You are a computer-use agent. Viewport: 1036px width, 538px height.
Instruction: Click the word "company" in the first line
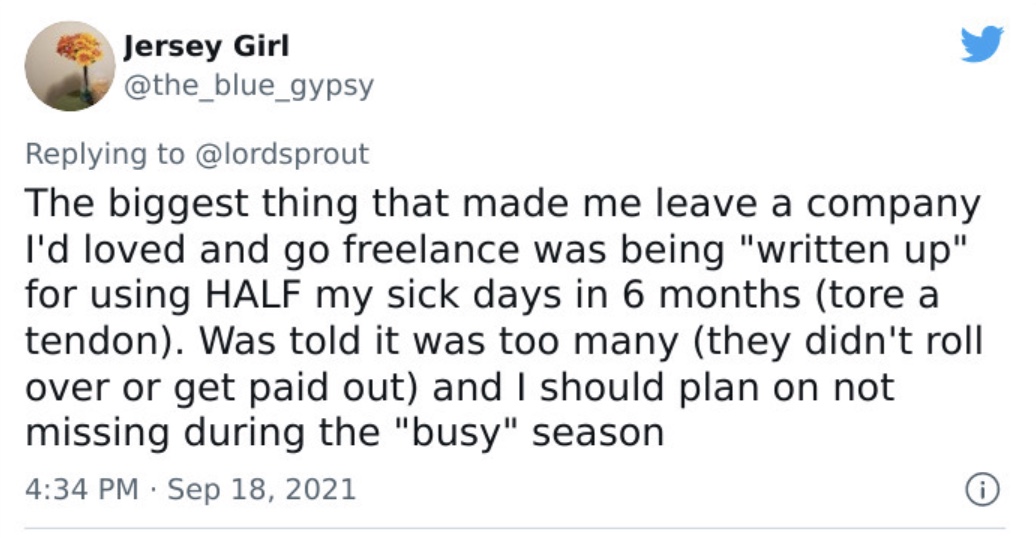893,206
